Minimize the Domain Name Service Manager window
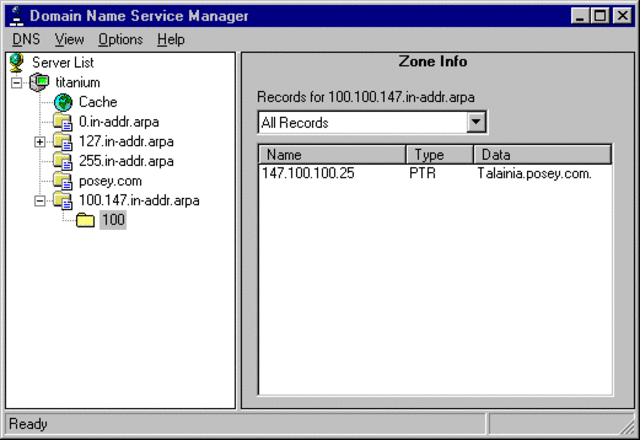Screen dimensions: 640x440 (579, 16)
